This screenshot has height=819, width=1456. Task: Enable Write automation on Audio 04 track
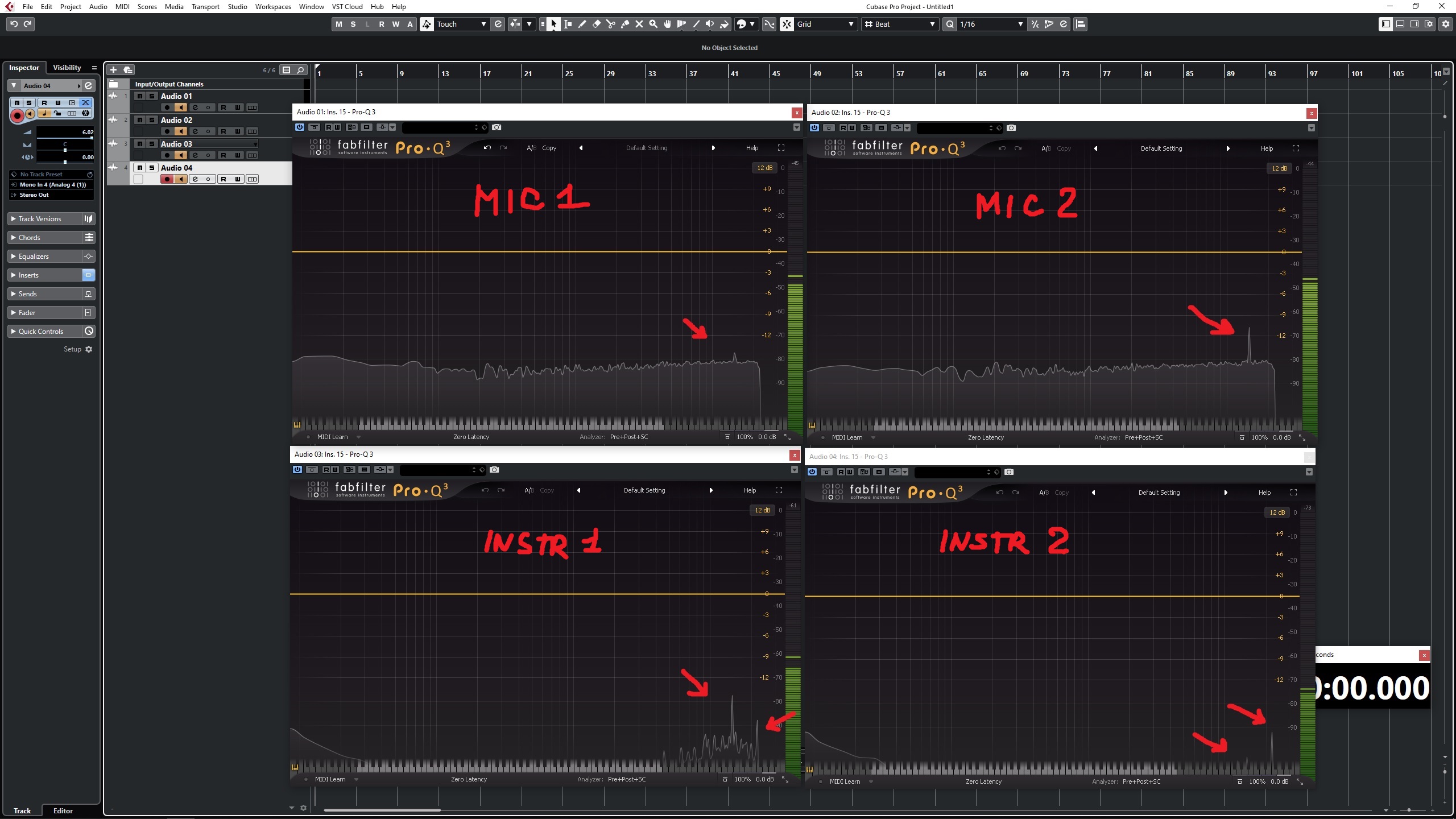238,179
